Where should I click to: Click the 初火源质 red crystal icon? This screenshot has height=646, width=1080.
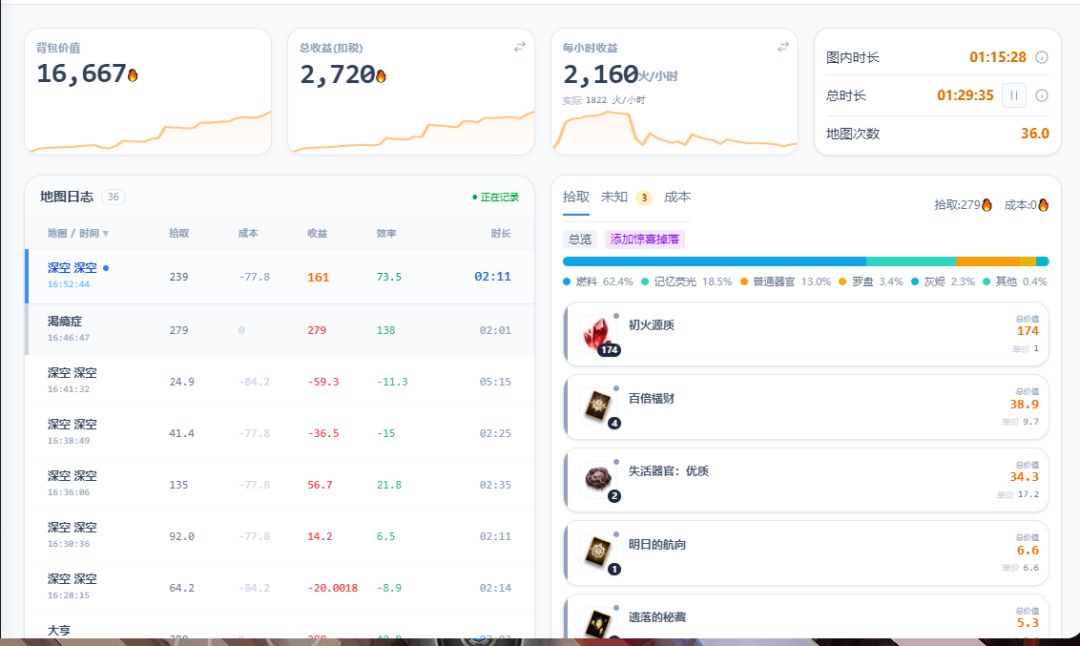pos(597,333)
